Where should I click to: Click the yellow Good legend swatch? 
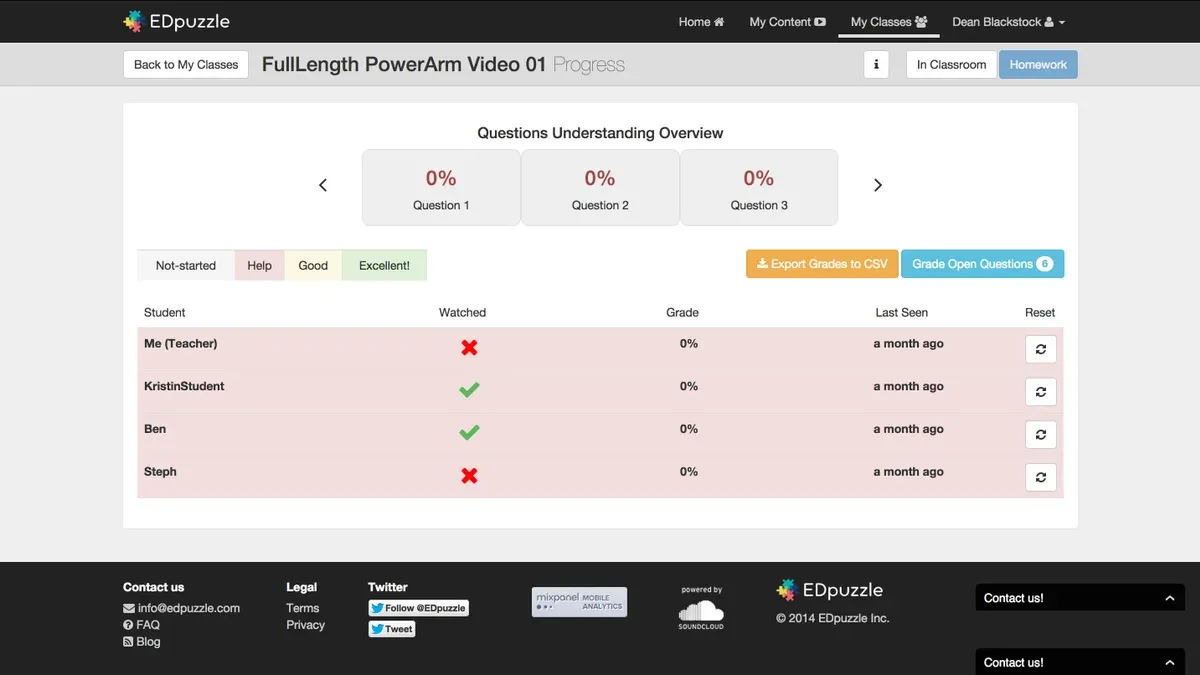tap(313, 265)
